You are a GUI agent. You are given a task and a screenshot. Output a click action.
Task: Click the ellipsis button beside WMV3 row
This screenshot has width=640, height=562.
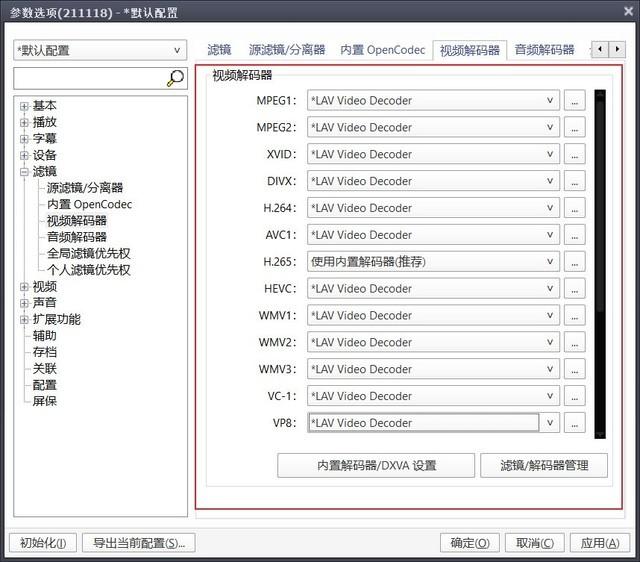click(574, 369)
